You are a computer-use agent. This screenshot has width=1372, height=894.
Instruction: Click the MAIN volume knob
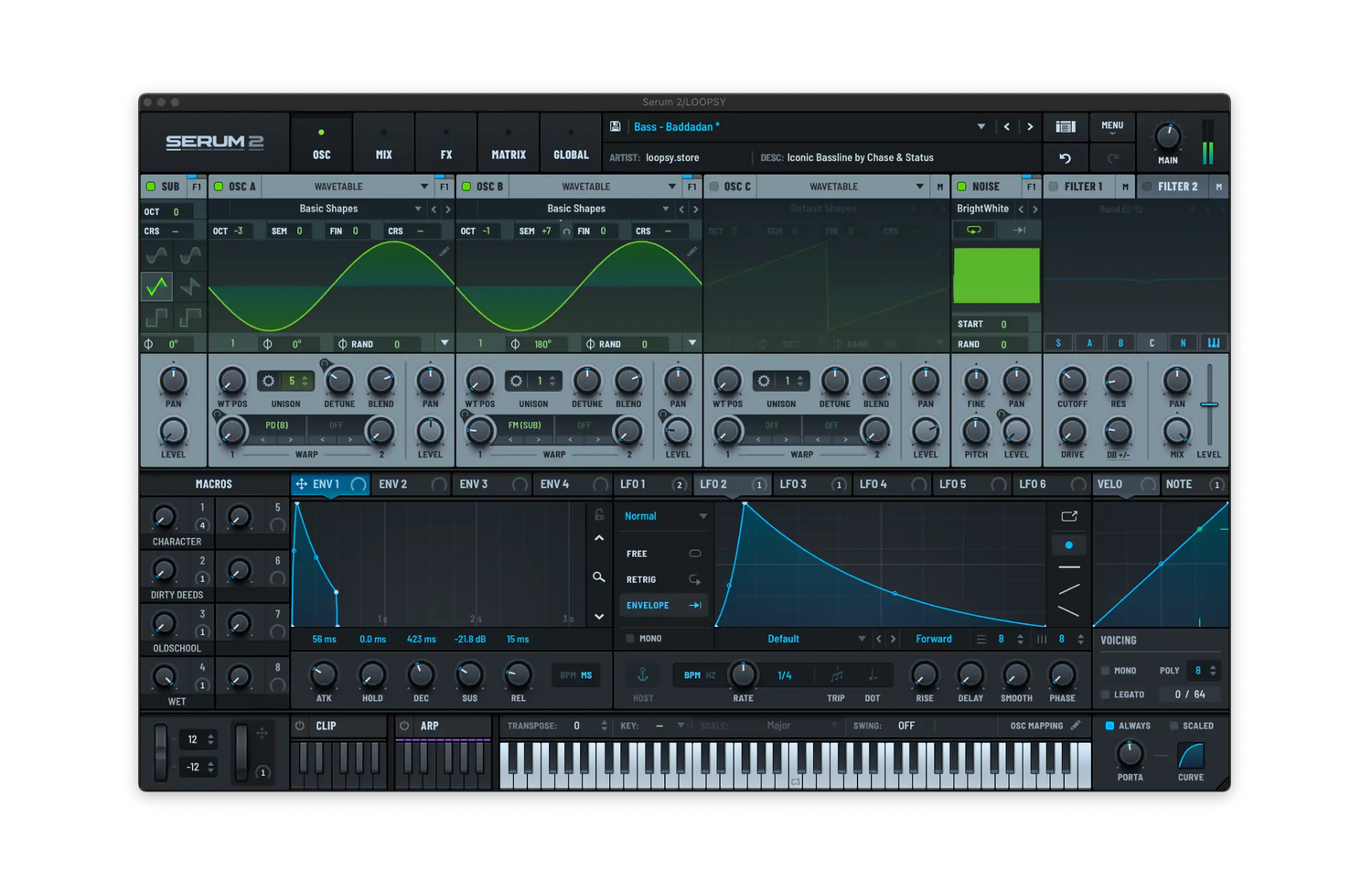coord(1168,136)
